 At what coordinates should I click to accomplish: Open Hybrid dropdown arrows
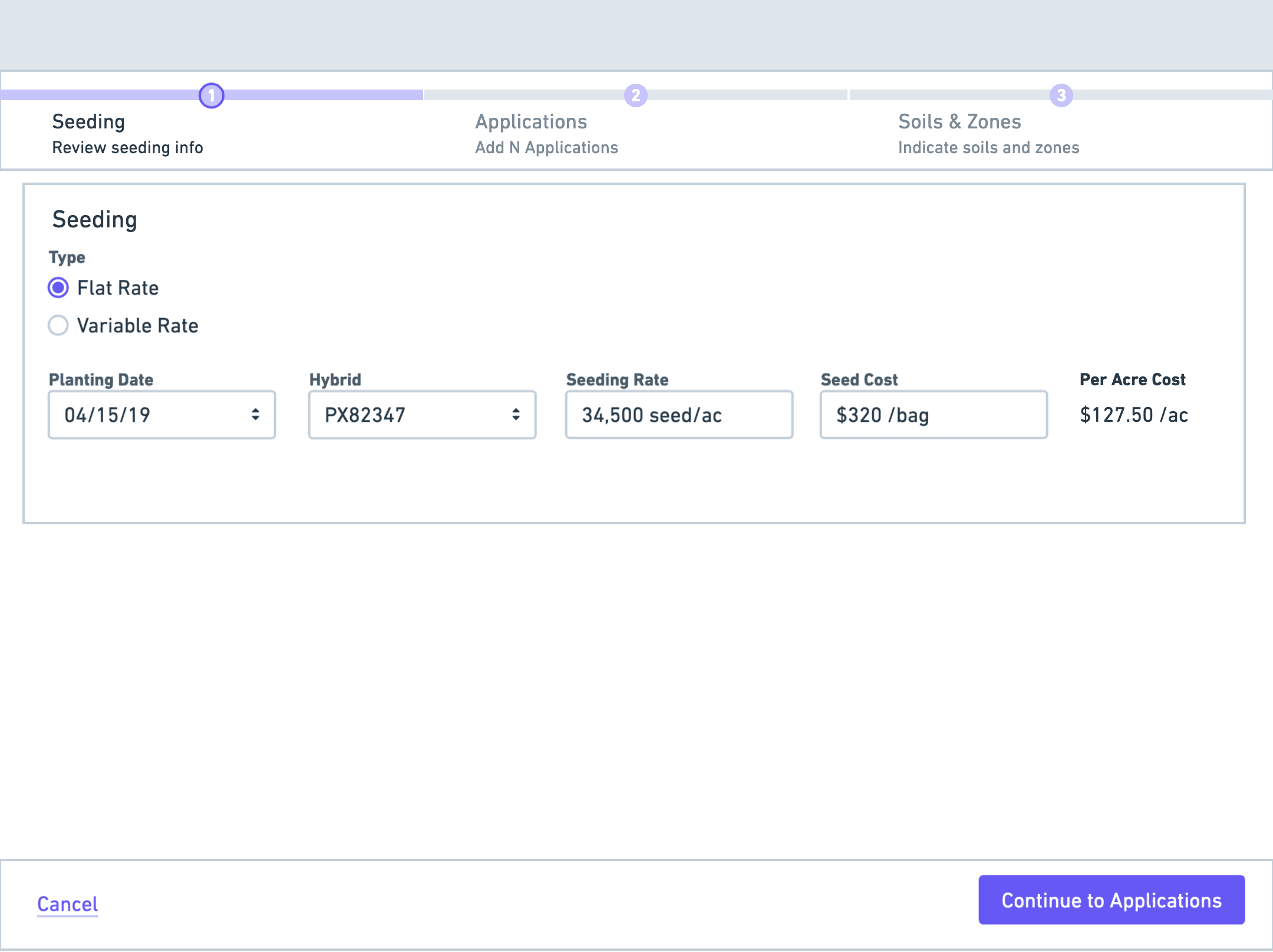coord(516,415)
